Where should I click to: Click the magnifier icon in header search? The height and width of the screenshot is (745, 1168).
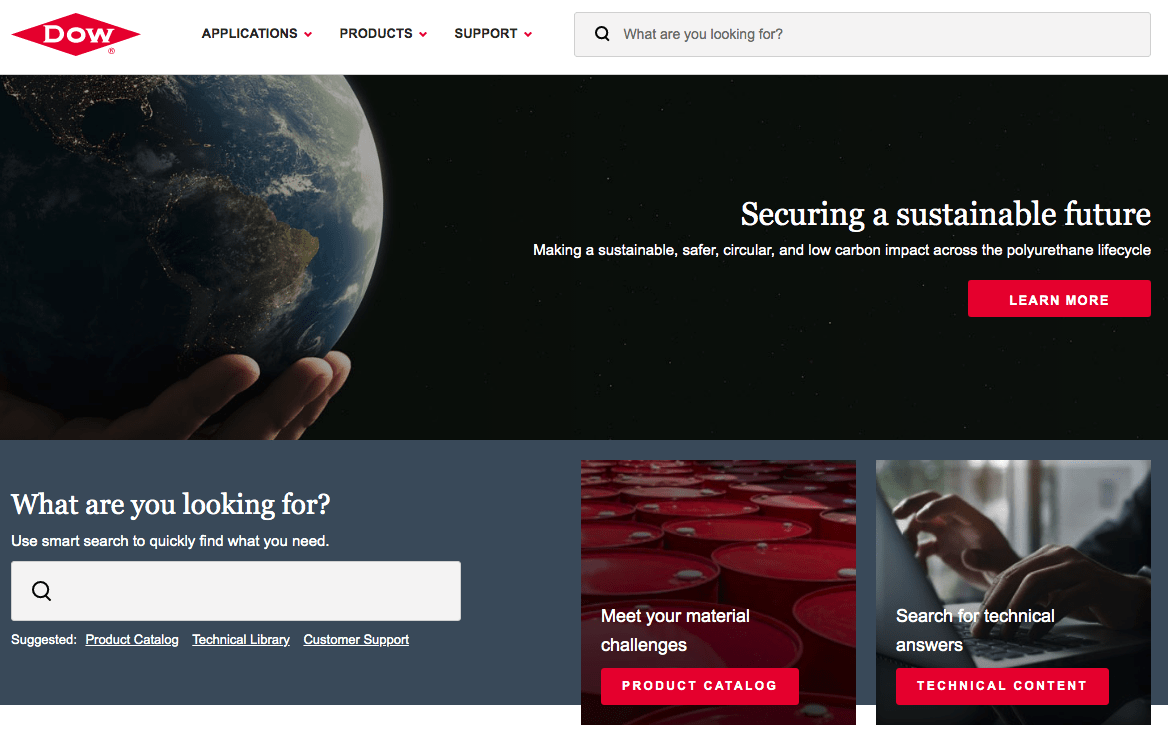click(x=602, y=34)
